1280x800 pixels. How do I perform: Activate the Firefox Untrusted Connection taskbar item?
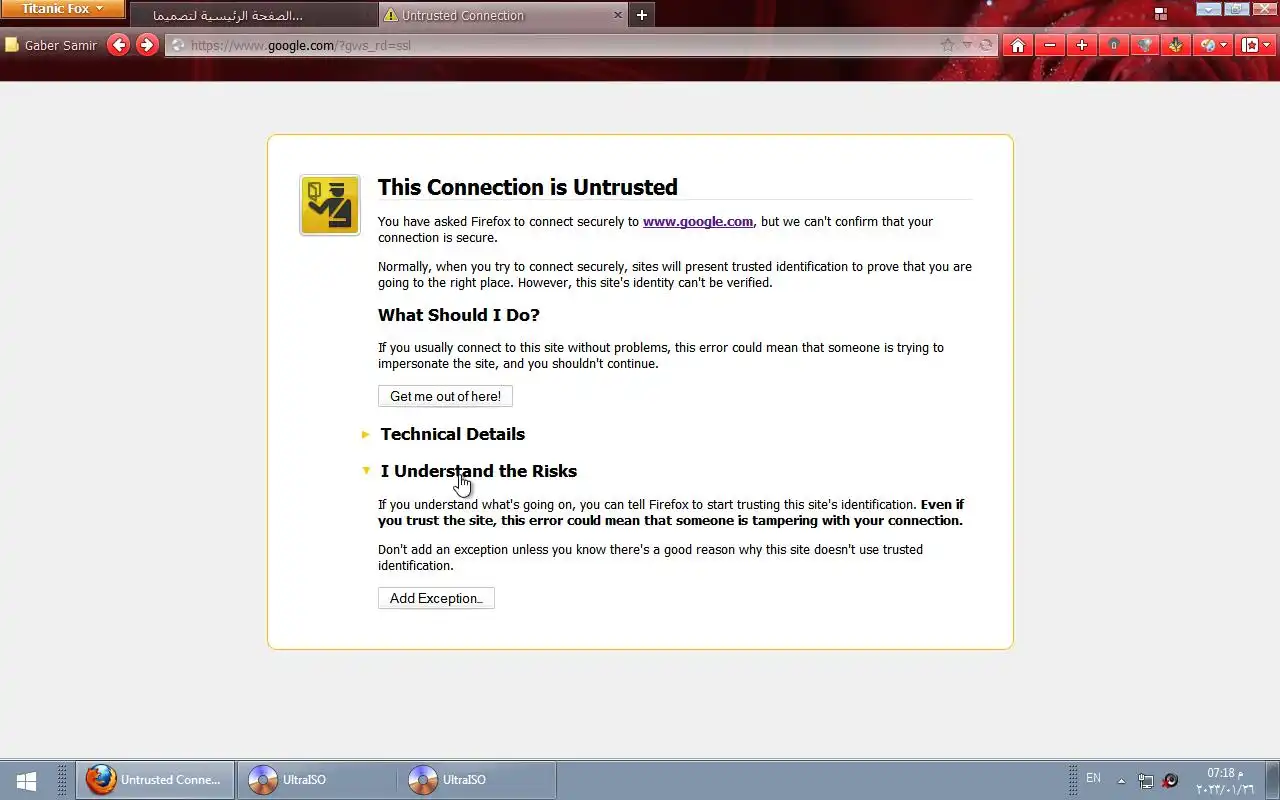155,780
